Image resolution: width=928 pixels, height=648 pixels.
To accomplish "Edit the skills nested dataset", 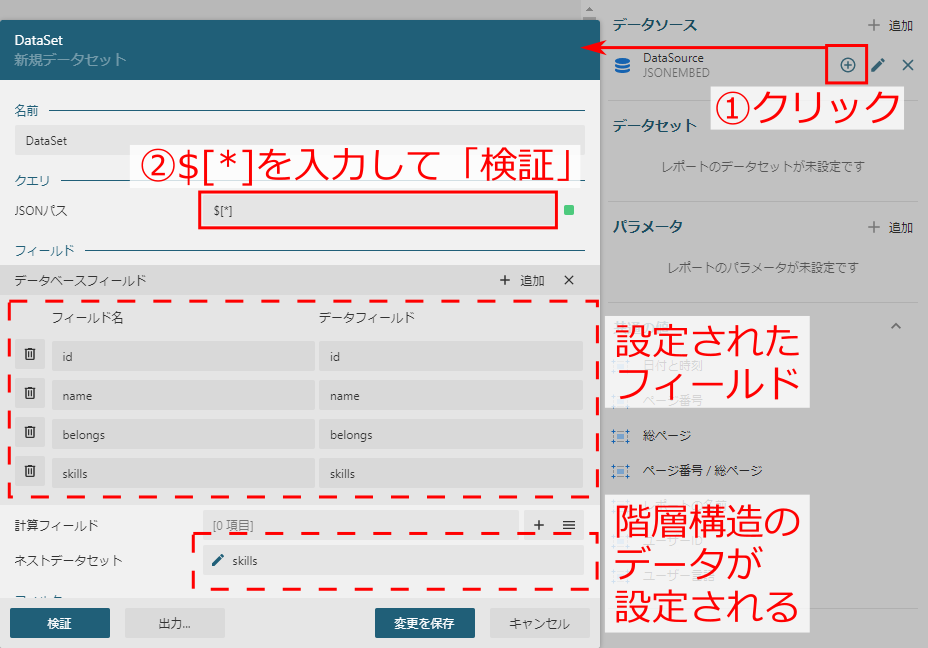I will (218, 560).
